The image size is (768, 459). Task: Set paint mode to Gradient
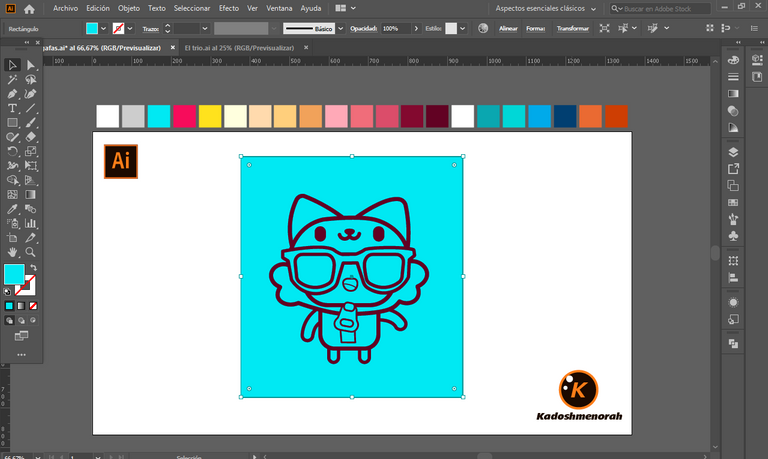pyautogui.click(x=21, y=306)
